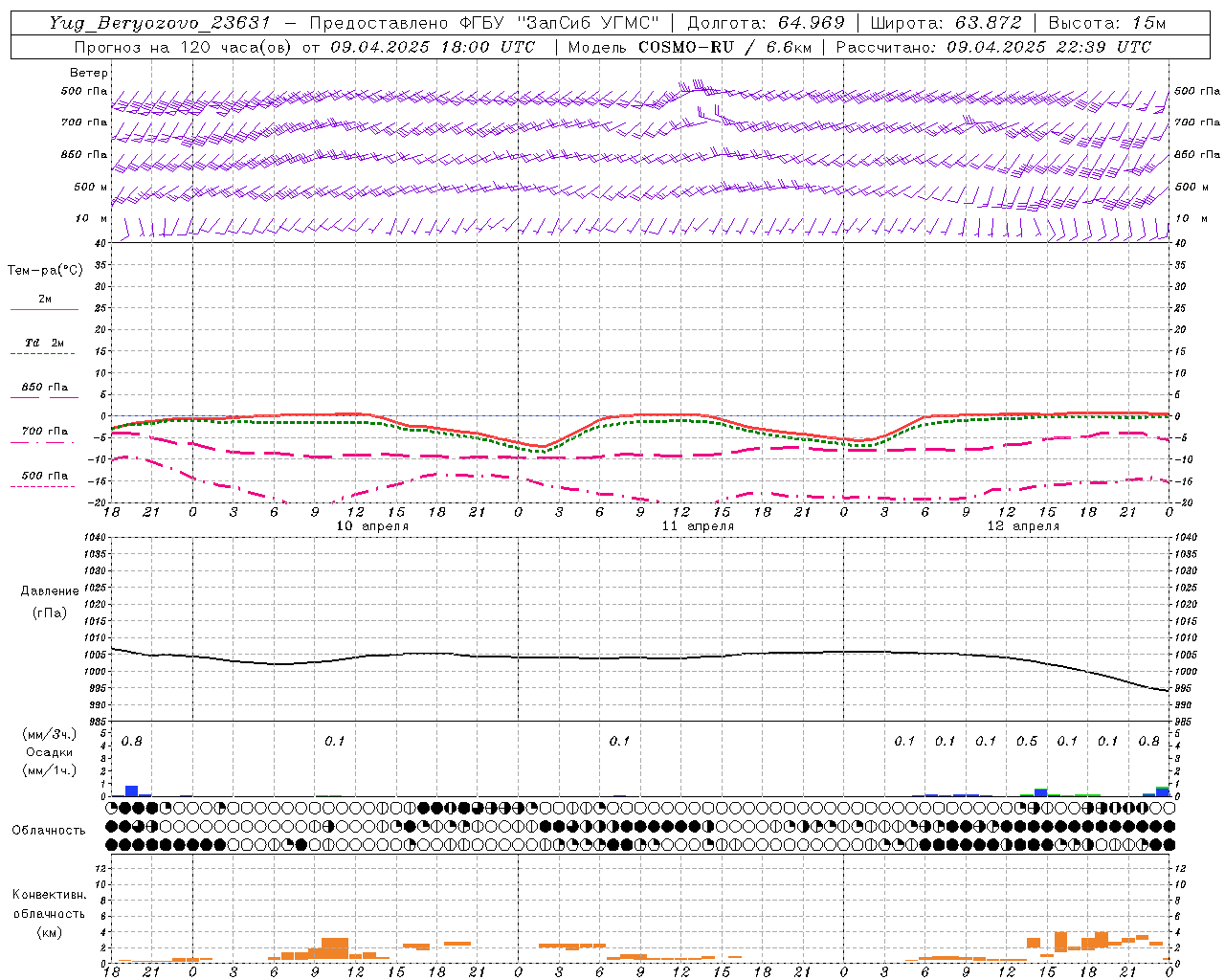Screen dimensions: 1225x980
Task: Click the "Осадки" precipitation label
Action: [x=49, y=752]
